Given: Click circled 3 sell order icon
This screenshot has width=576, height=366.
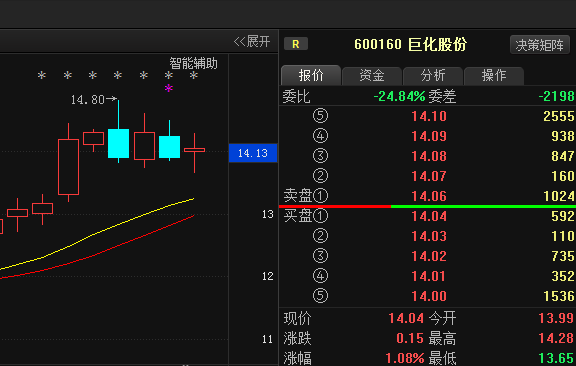Looking at the screenshot, I should [x=320, y=156].
